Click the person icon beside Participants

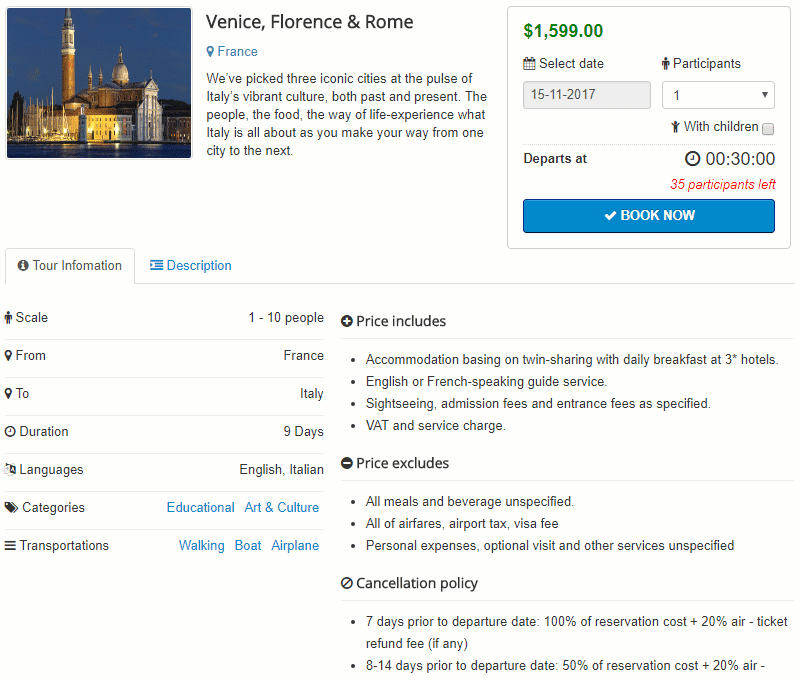666,64
